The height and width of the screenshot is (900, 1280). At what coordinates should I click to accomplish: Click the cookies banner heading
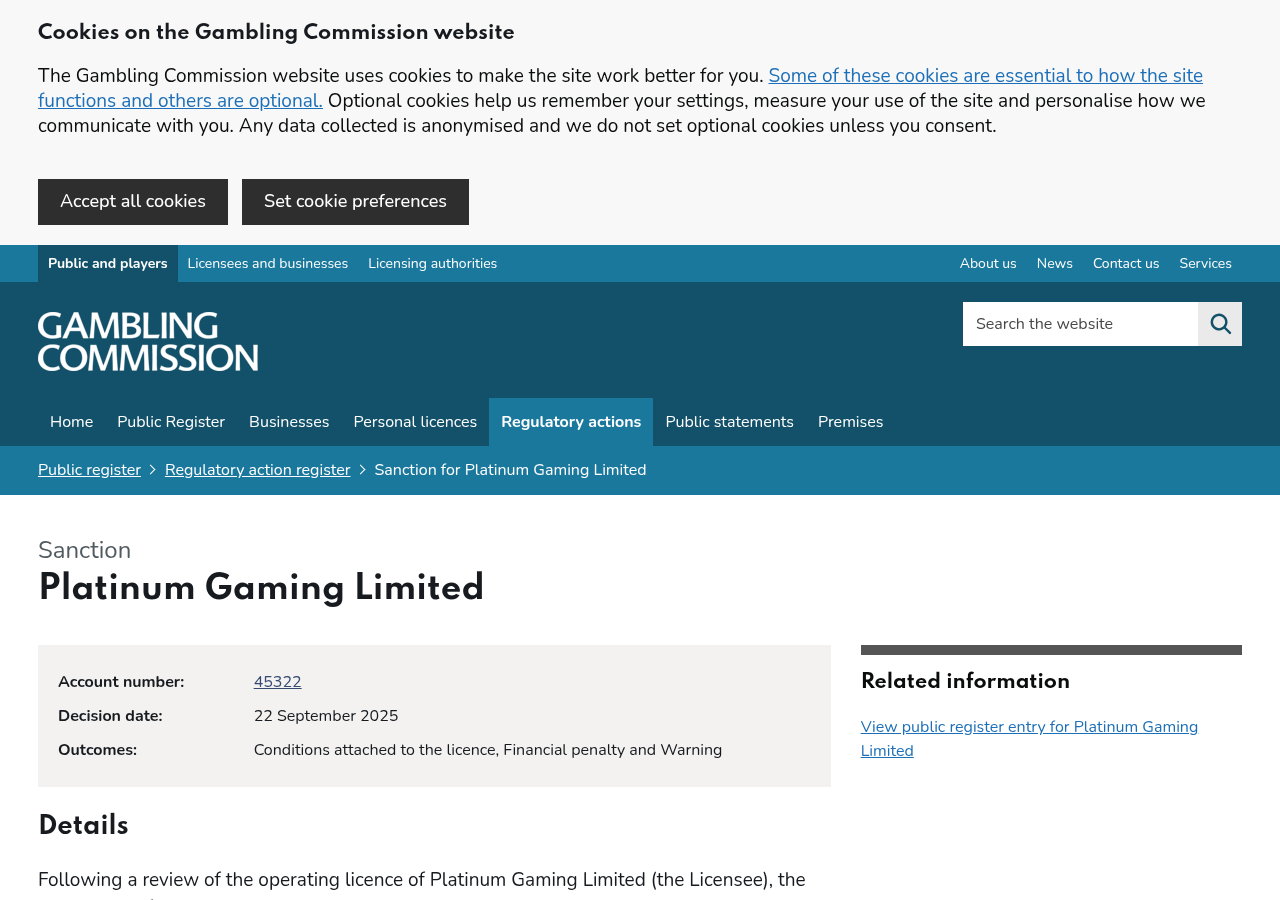tap(276, 33)
